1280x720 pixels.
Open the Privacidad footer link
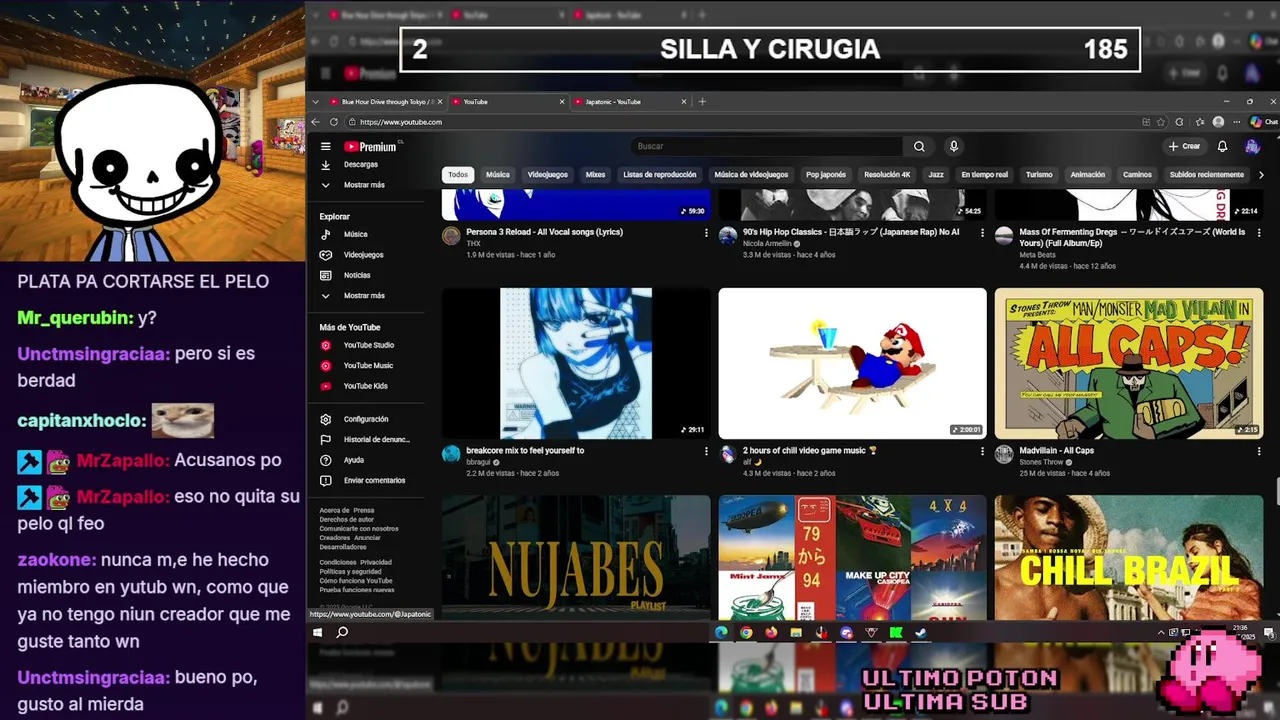376,563
